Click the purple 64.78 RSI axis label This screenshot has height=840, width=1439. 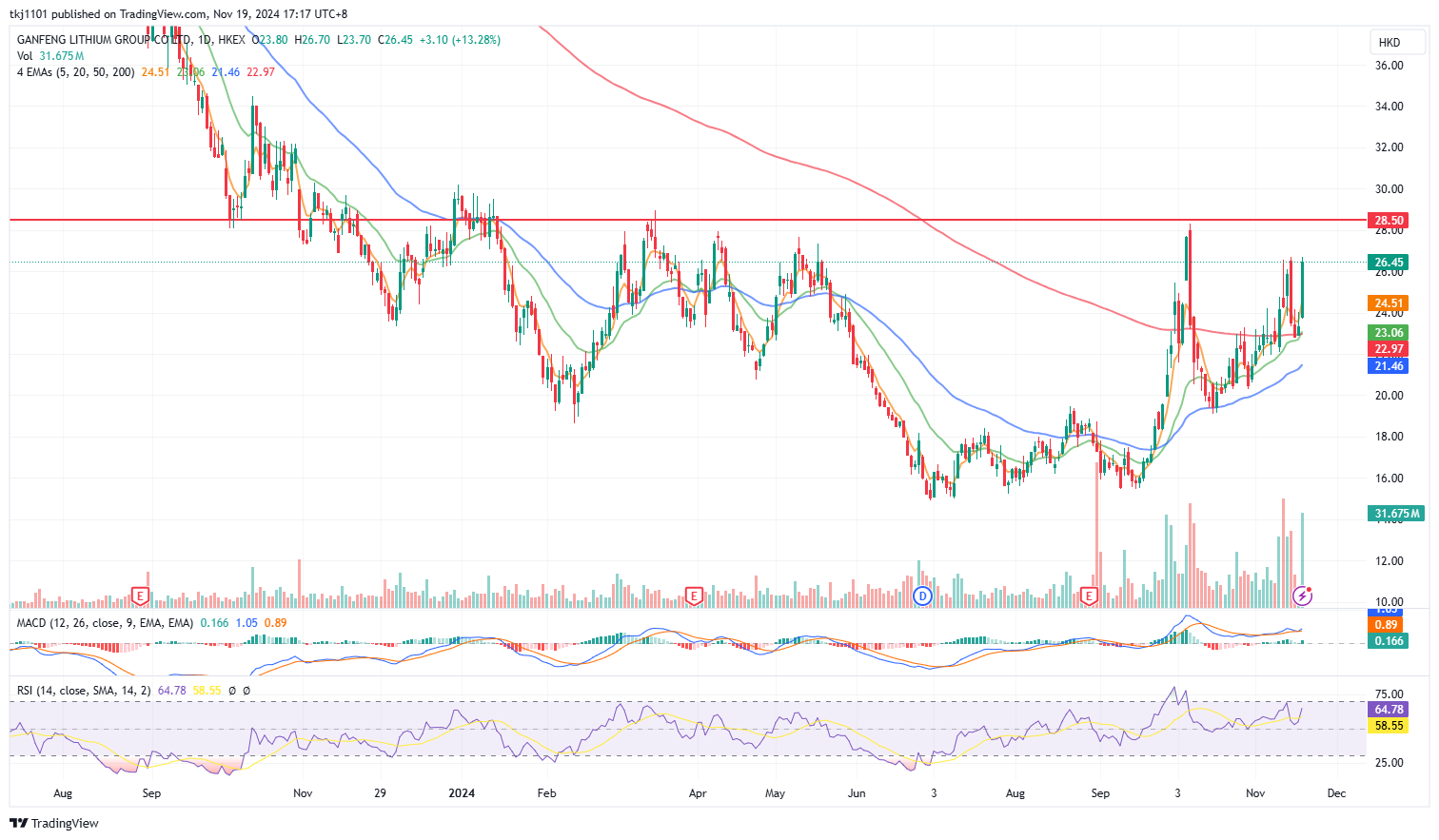point(1390,710)
